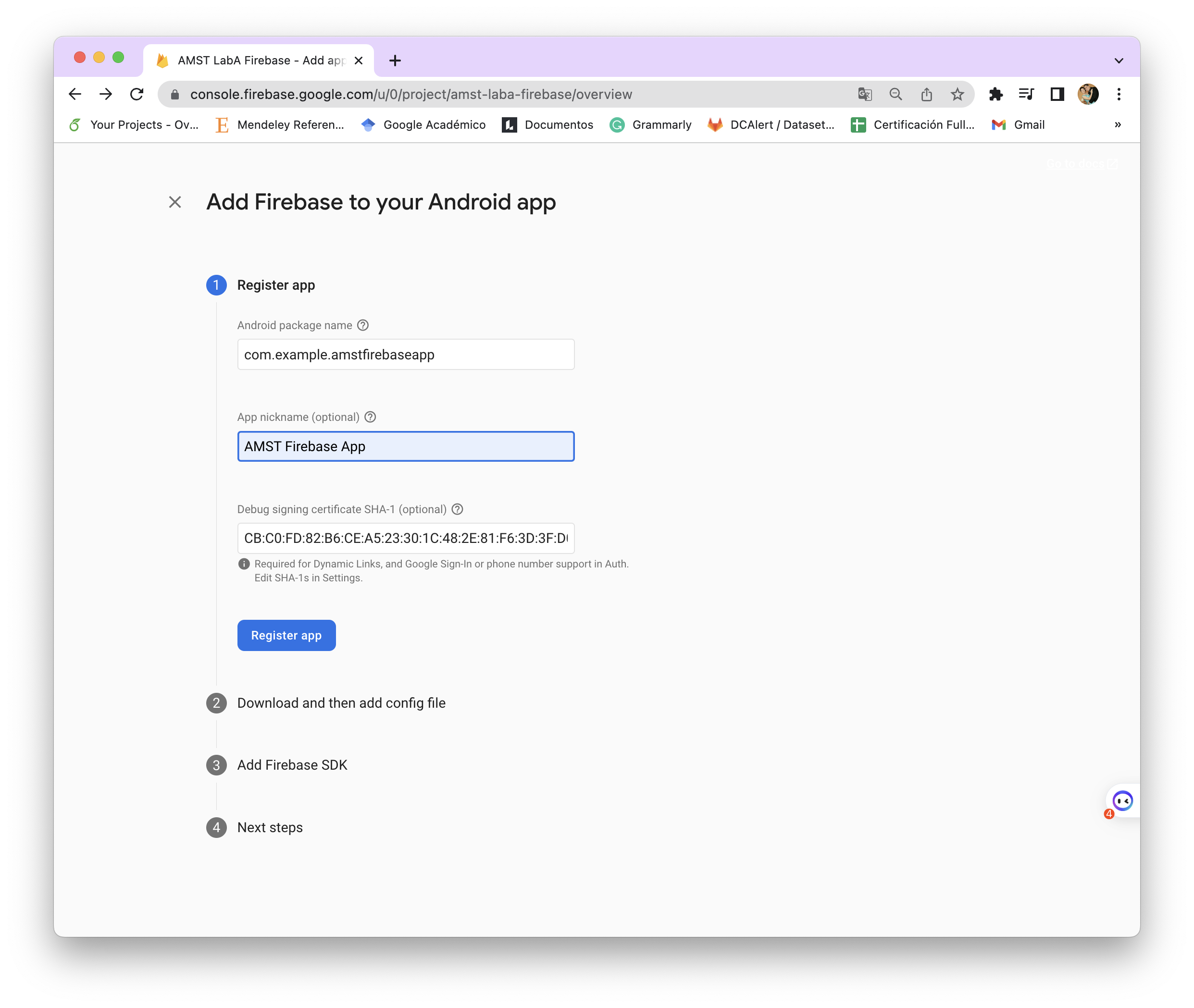The height and width of the screenshot is (1008, 1194).
Task: Select the AMST LabA Firebase tab
Action: 258,61
